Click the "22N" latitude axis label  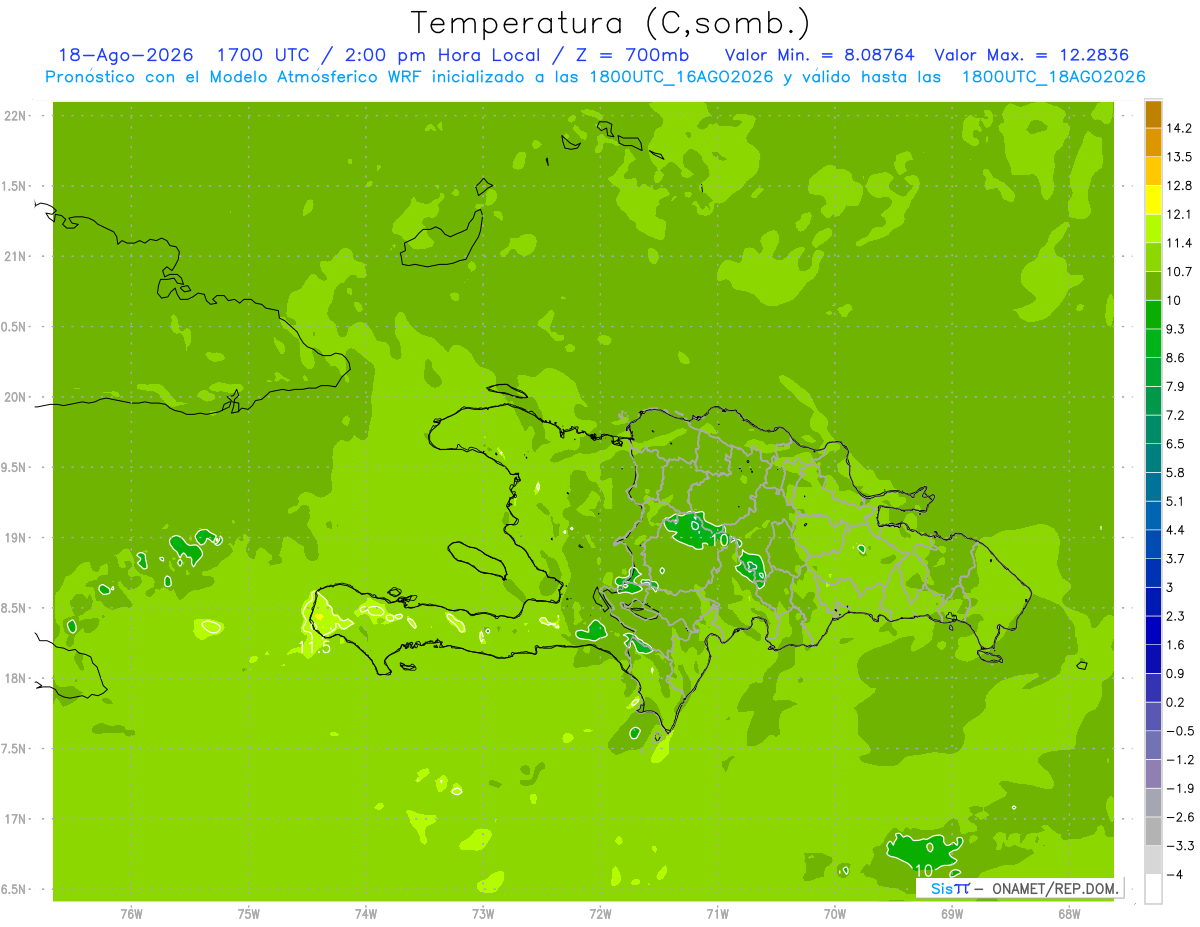point(15,116)
